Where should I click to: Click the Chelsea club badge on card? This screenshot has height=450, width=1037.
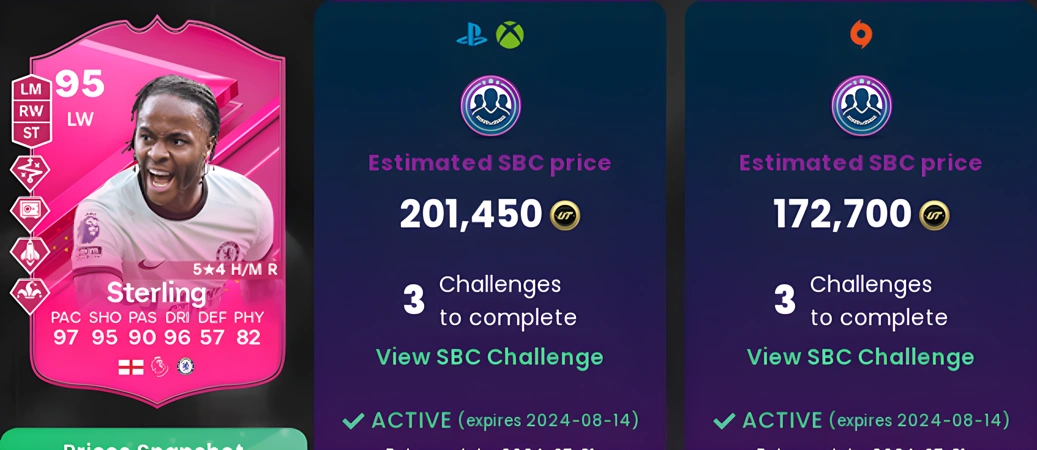[x=185, y=367]
